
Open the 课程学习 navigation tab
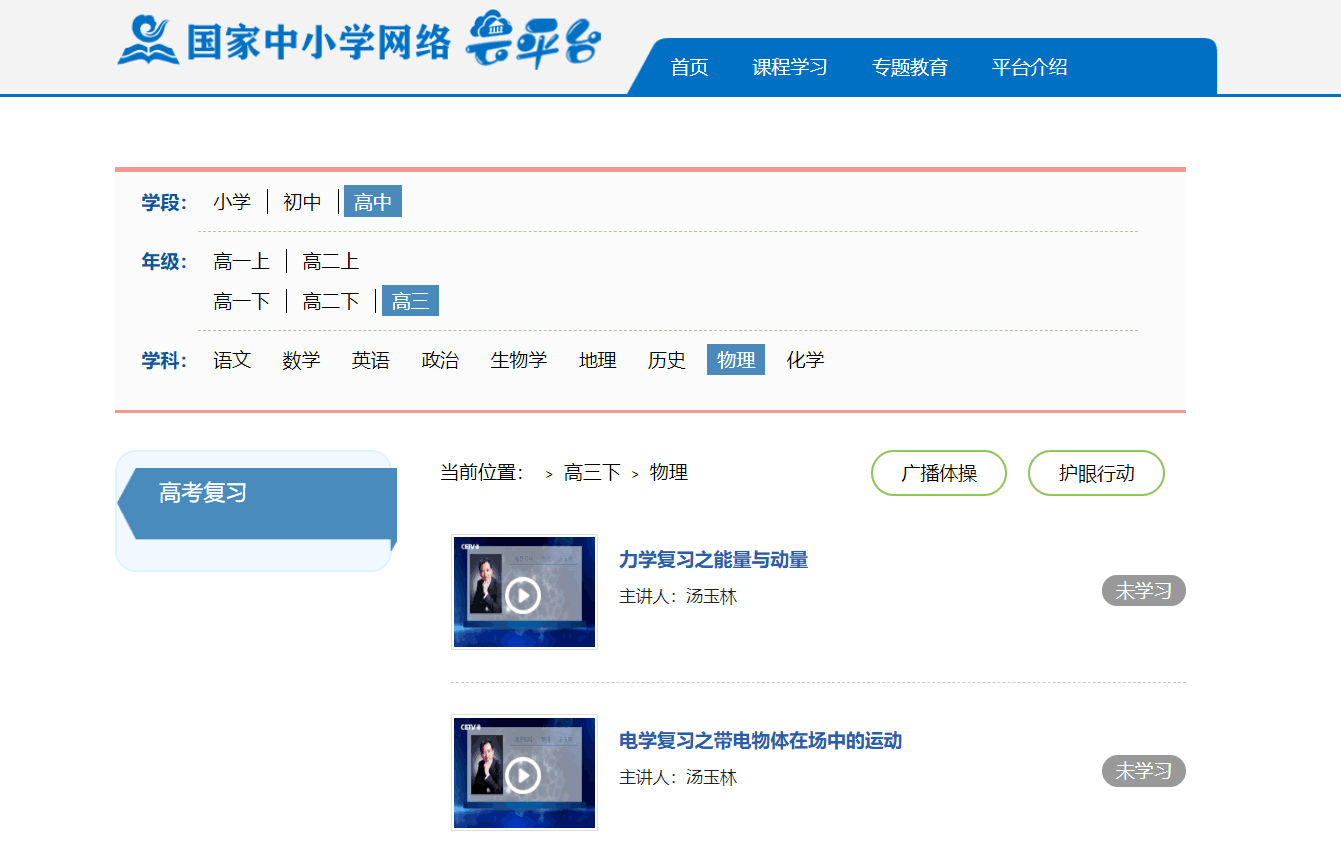click(790, 67)
